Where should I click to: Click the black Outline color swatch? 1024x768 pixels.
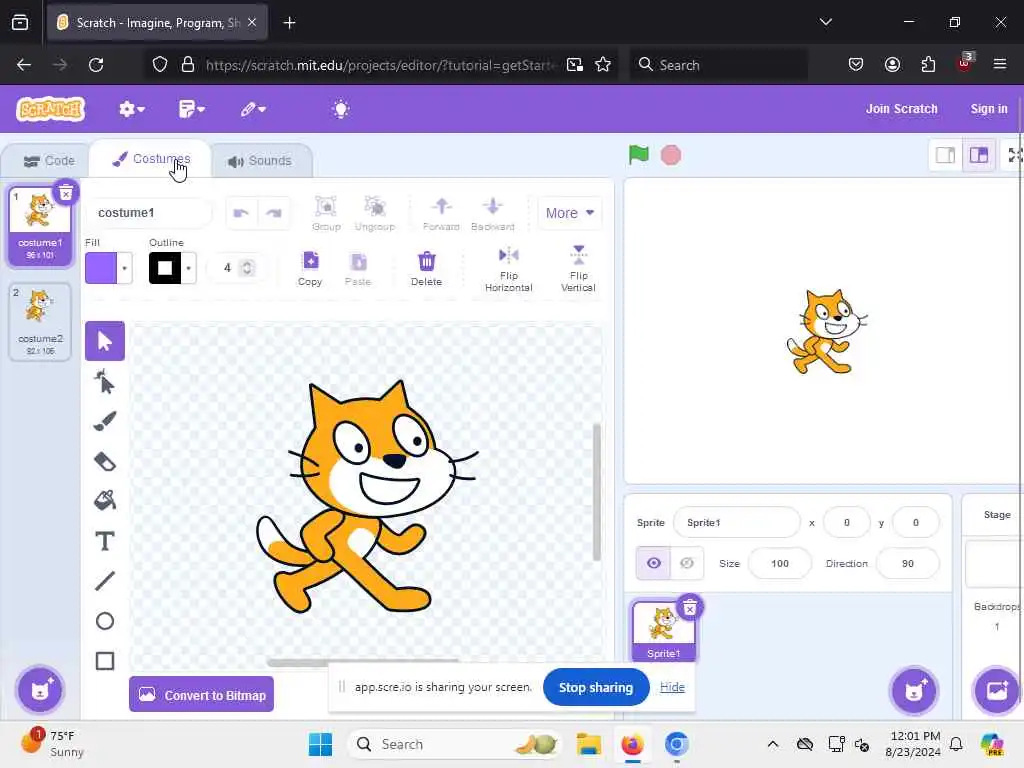[165, 268]
